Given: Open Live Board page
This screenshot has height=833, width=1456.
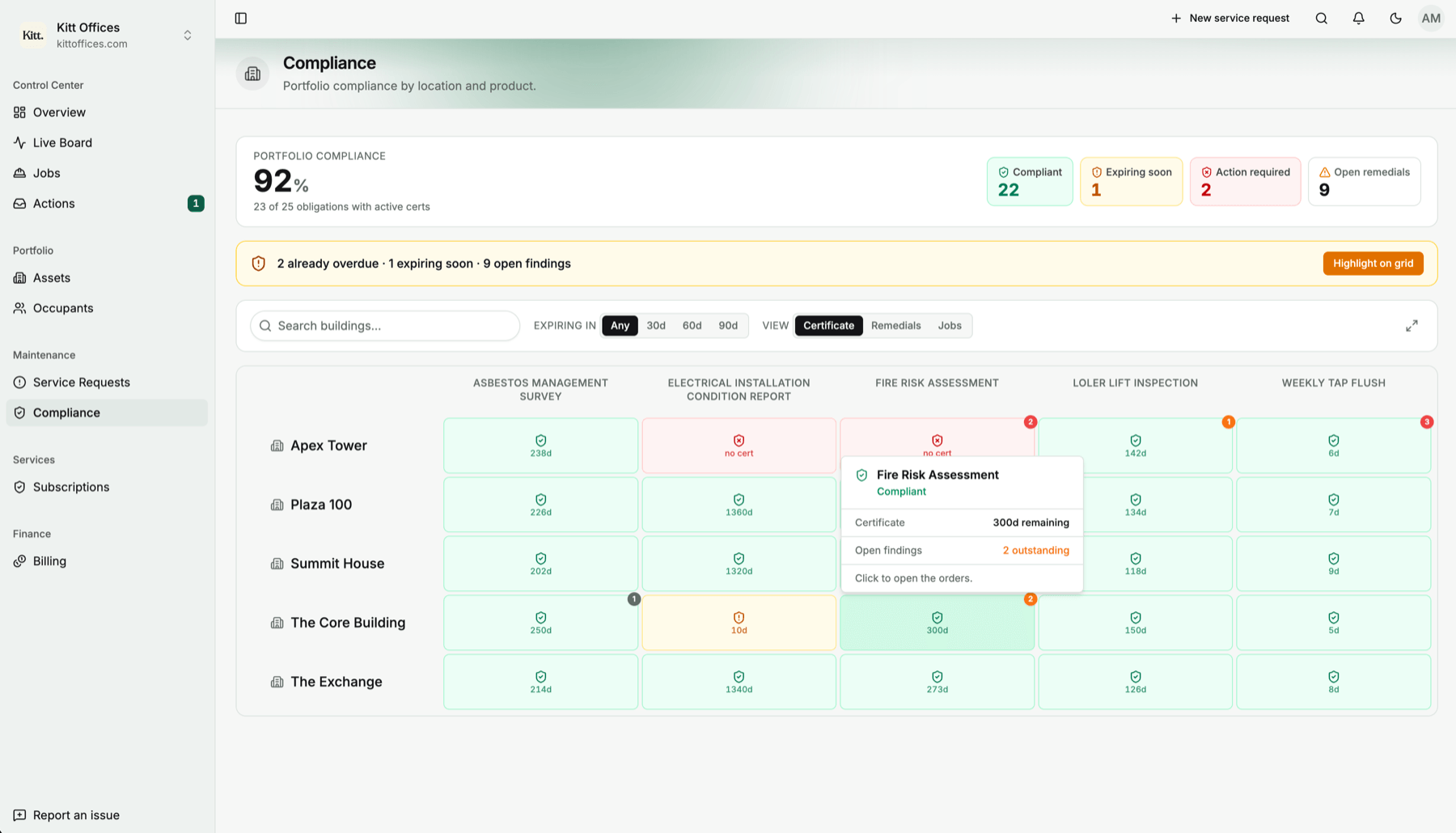Looking at the screenshot, I should click(x=107, y=142).
